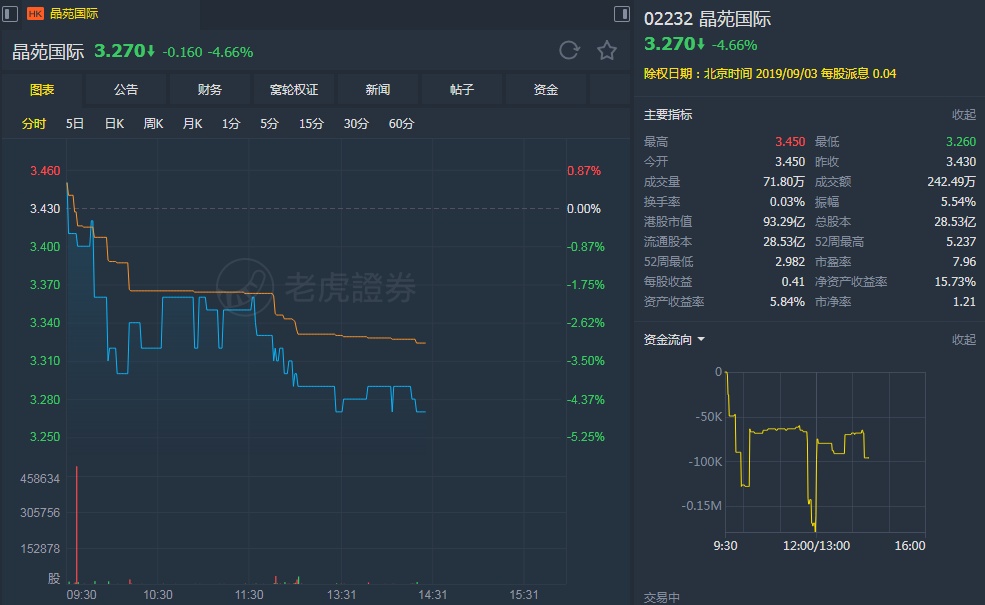
Task: Collapse the 资金流向 section
Action: [963, 340]
